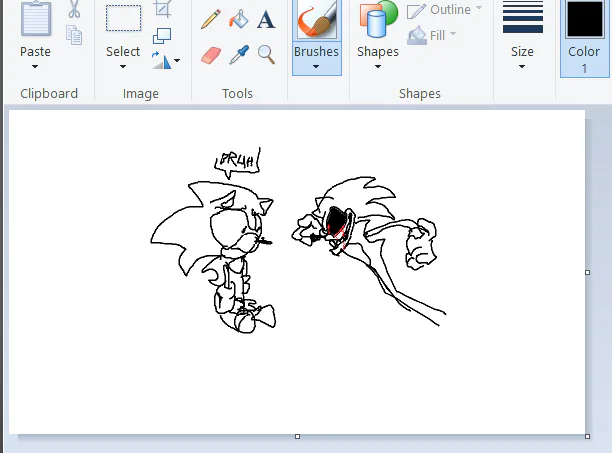
Task: Open the Brushes dropdown arrow
Action: [x=316, y=67]
